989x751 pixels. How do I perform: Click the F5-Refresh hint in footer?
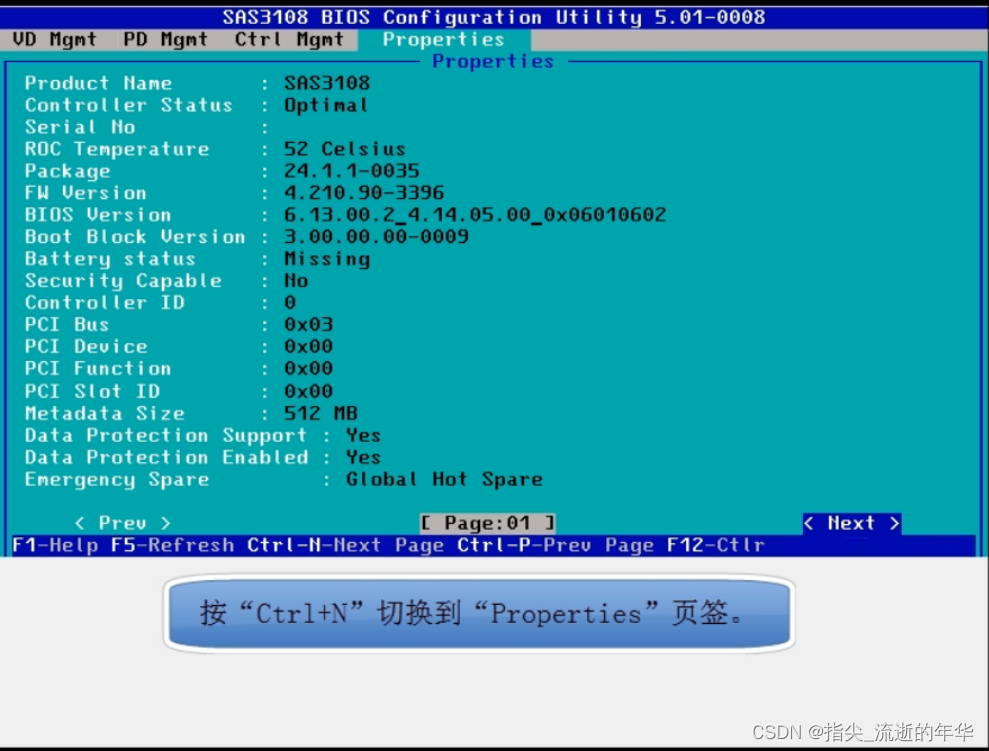coord(172,545)
